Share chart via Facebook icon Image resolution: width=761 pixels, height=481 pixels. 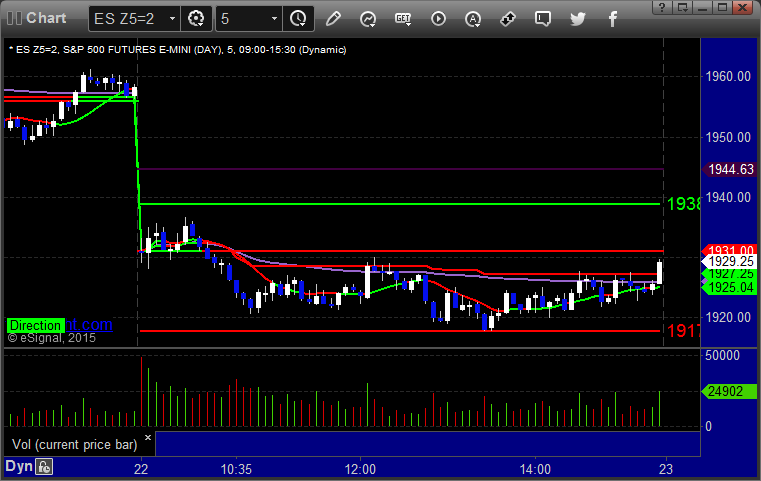coord(612,19)
